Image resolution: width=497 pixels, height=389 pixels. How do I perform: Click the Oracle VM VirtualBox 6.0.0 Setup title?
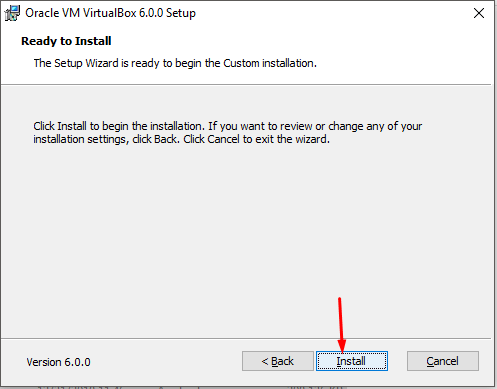pyautogui.click(x=110, y=13)
